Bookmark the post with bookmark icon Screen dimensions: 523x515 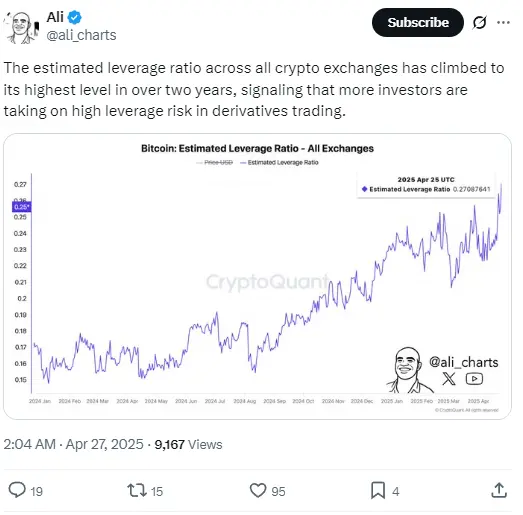tap(378, 490)
